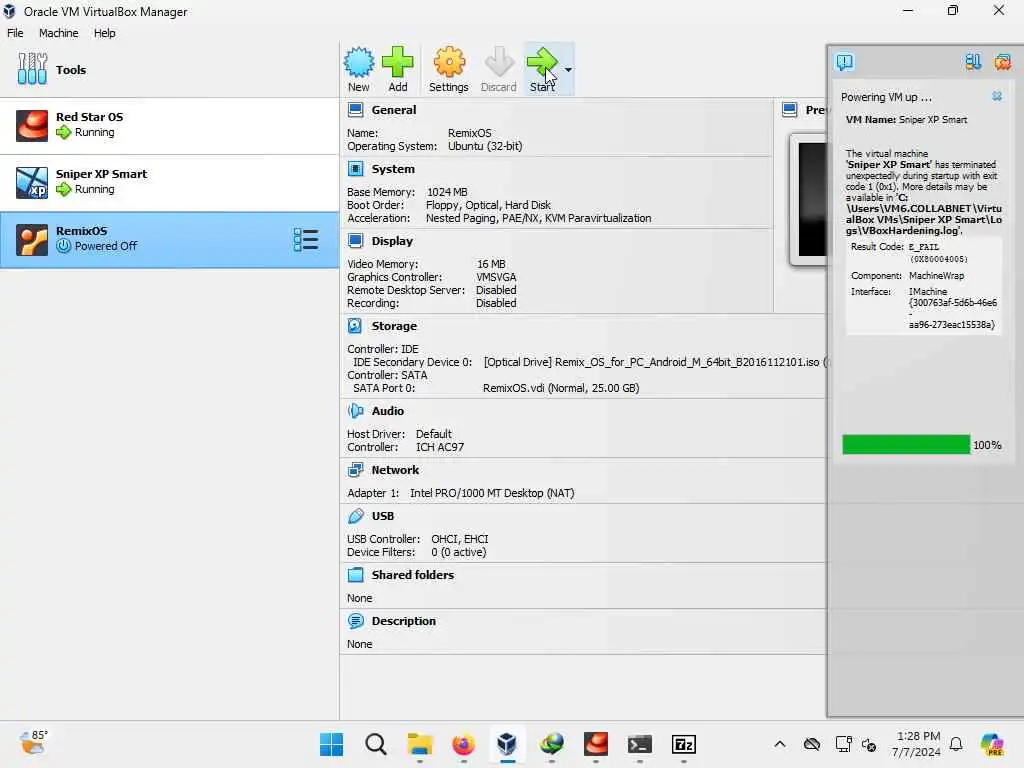
Task: Open the notification bell in system tray
Action: click(956, 744)
